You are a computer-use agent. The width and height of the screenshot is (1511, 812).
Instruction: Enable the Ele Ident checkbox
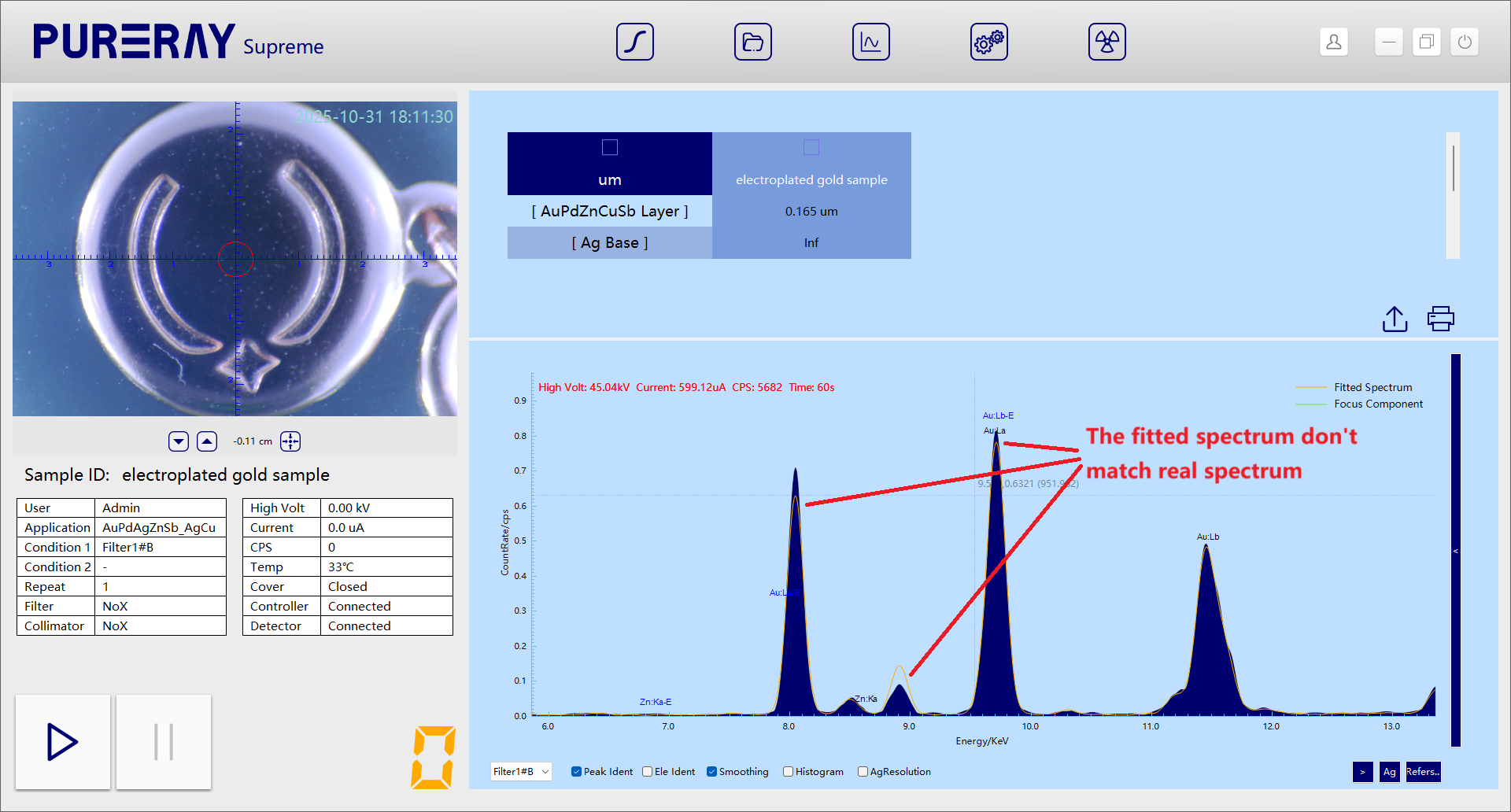point(647,772)
